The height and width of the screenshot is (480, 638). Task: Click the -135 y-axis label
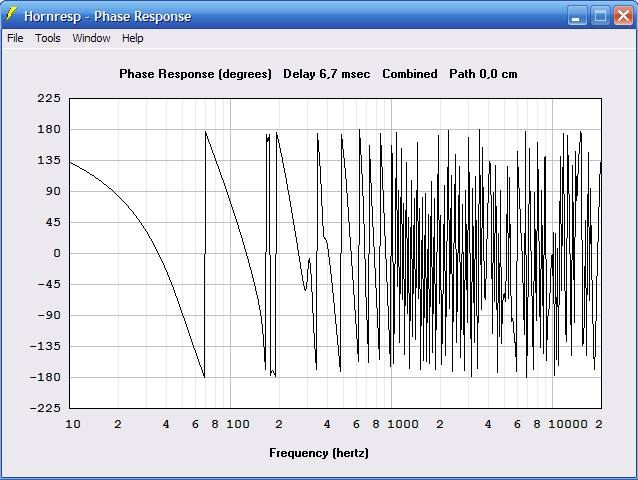(x=45, y=346)
